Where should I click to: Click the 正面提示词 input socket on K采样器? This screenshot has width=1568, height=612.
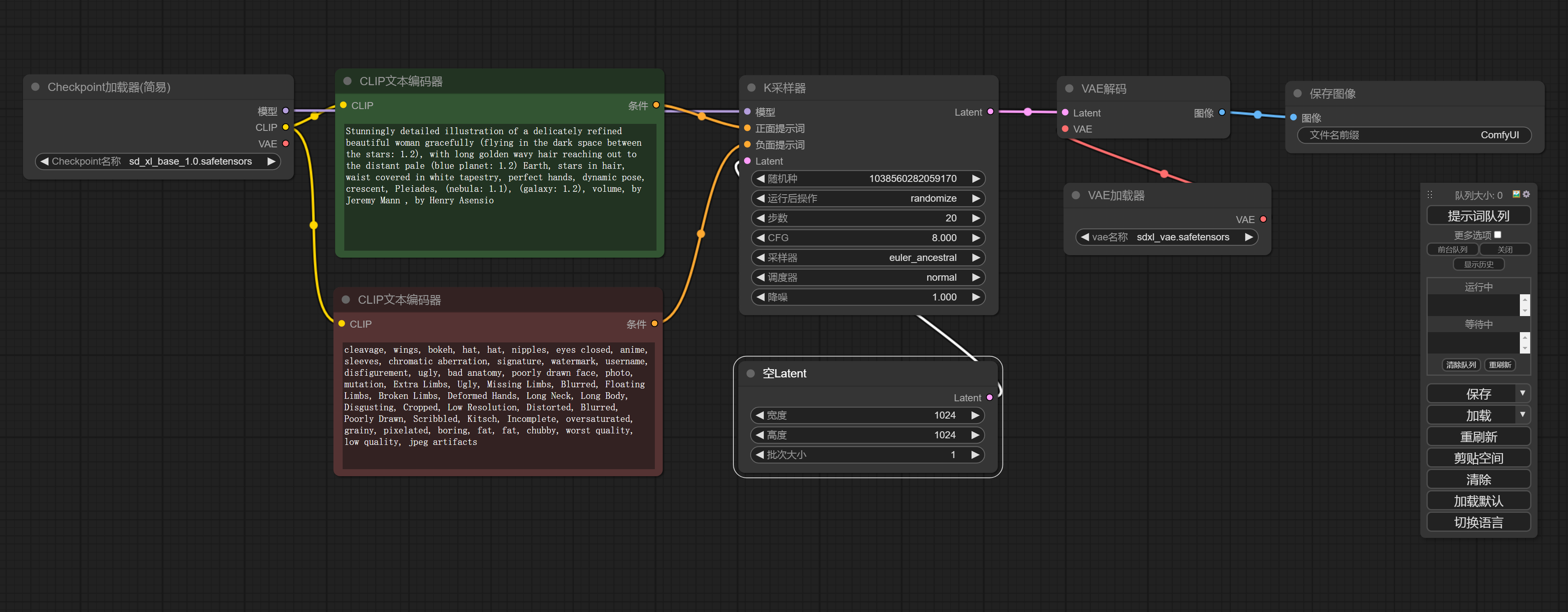[x=747, y=128]
